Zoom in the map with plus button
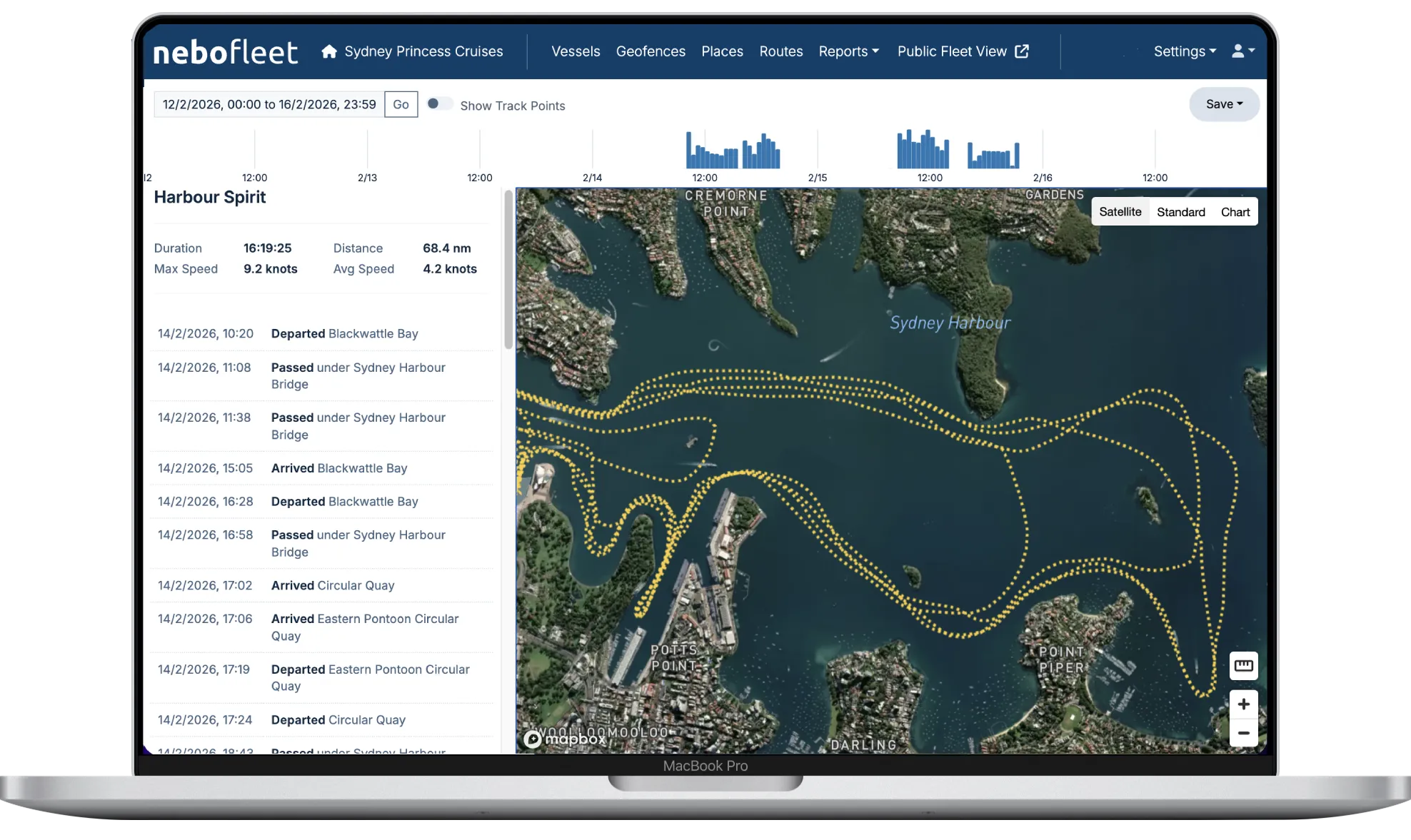 [1243, 704]
